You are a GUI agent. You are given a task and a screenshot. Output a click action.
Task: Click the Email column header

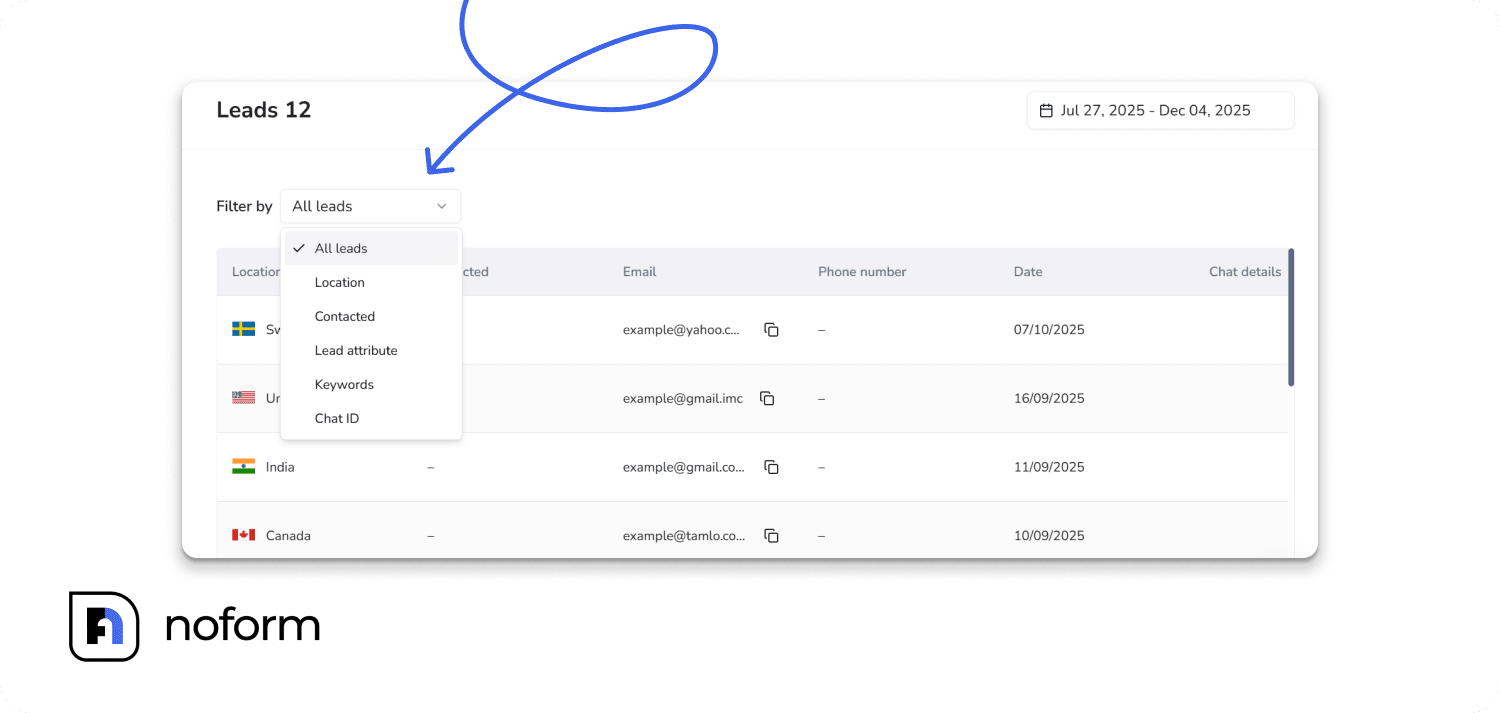pyautogui.click(x=639, y=271)
